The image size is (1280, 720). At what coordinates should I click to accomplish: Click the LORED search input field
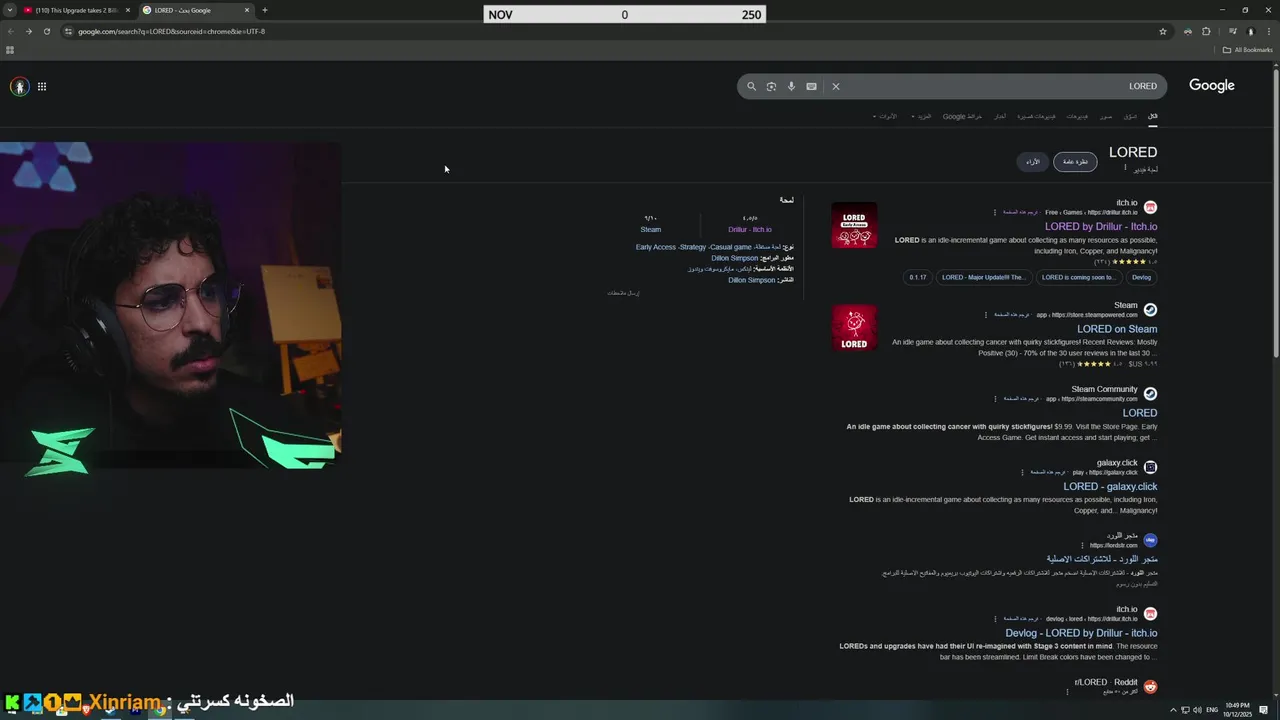(x=1000, y=86)
